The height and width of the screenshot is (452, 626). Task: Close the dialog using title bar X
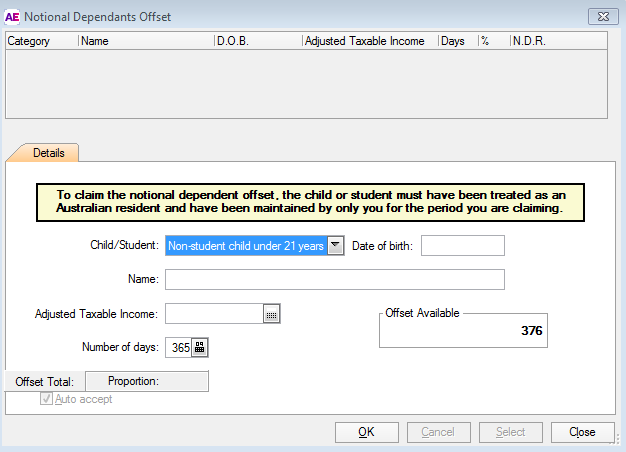point(601,16)
